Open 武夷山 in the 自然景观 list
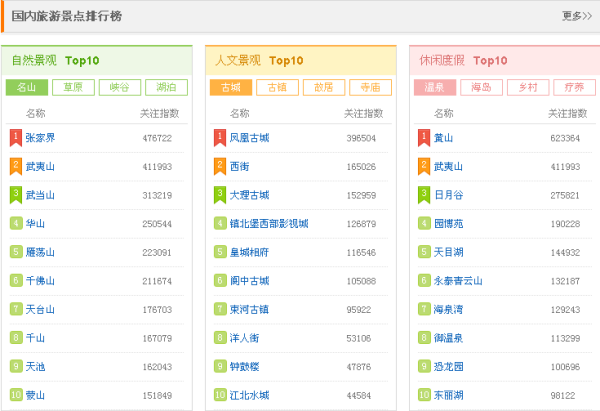This screenshot has width=600, height=411. 40,166
